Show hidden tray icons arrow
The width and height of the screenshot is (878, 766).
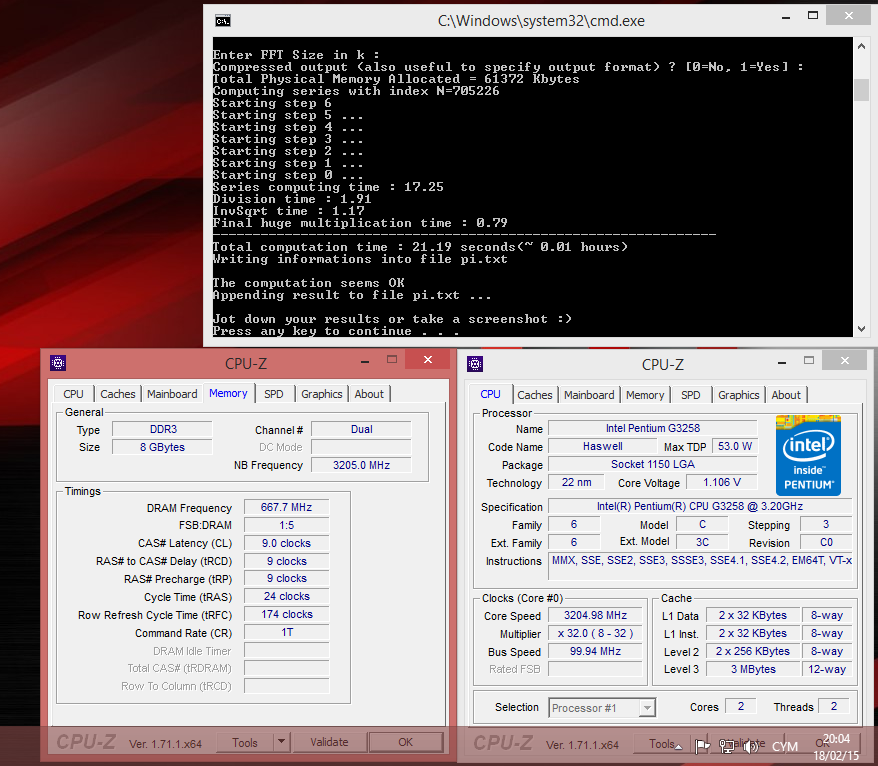pos(679,746)
